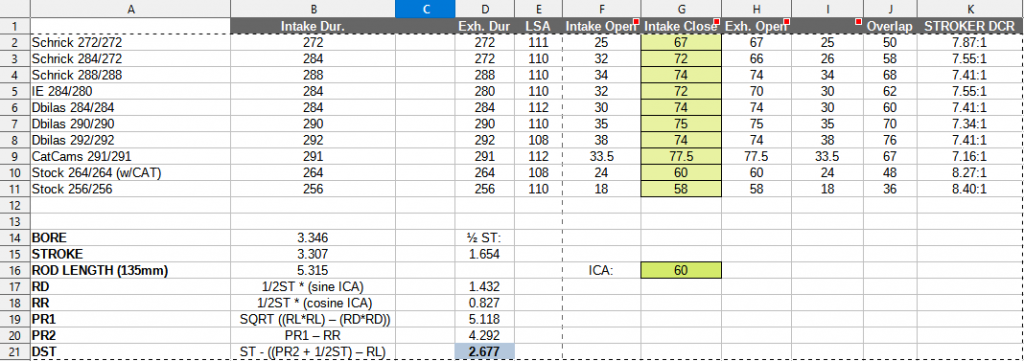Select the DST result cell 2.677
This screenshot has width=1024, height=361.
485,352
